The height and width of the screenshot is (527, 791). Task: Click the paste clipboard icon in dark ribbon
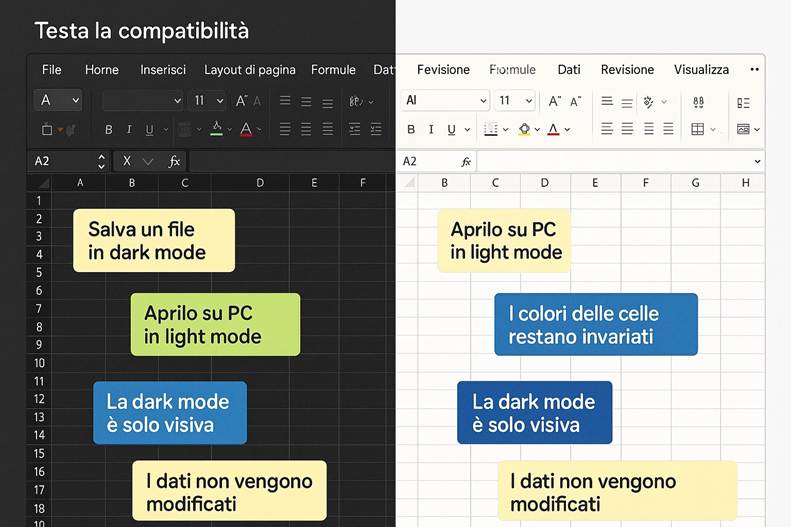tap(47, 130)
